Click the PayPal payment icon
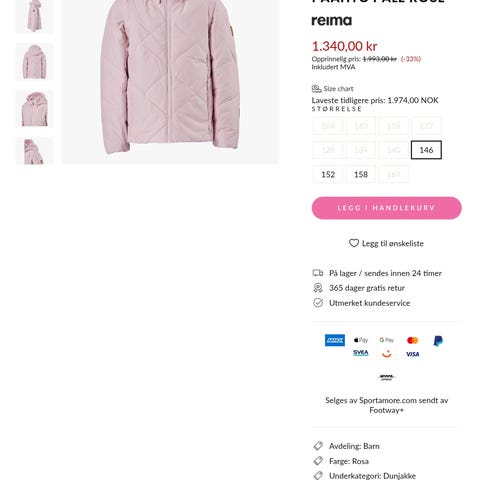 point(438,341)
